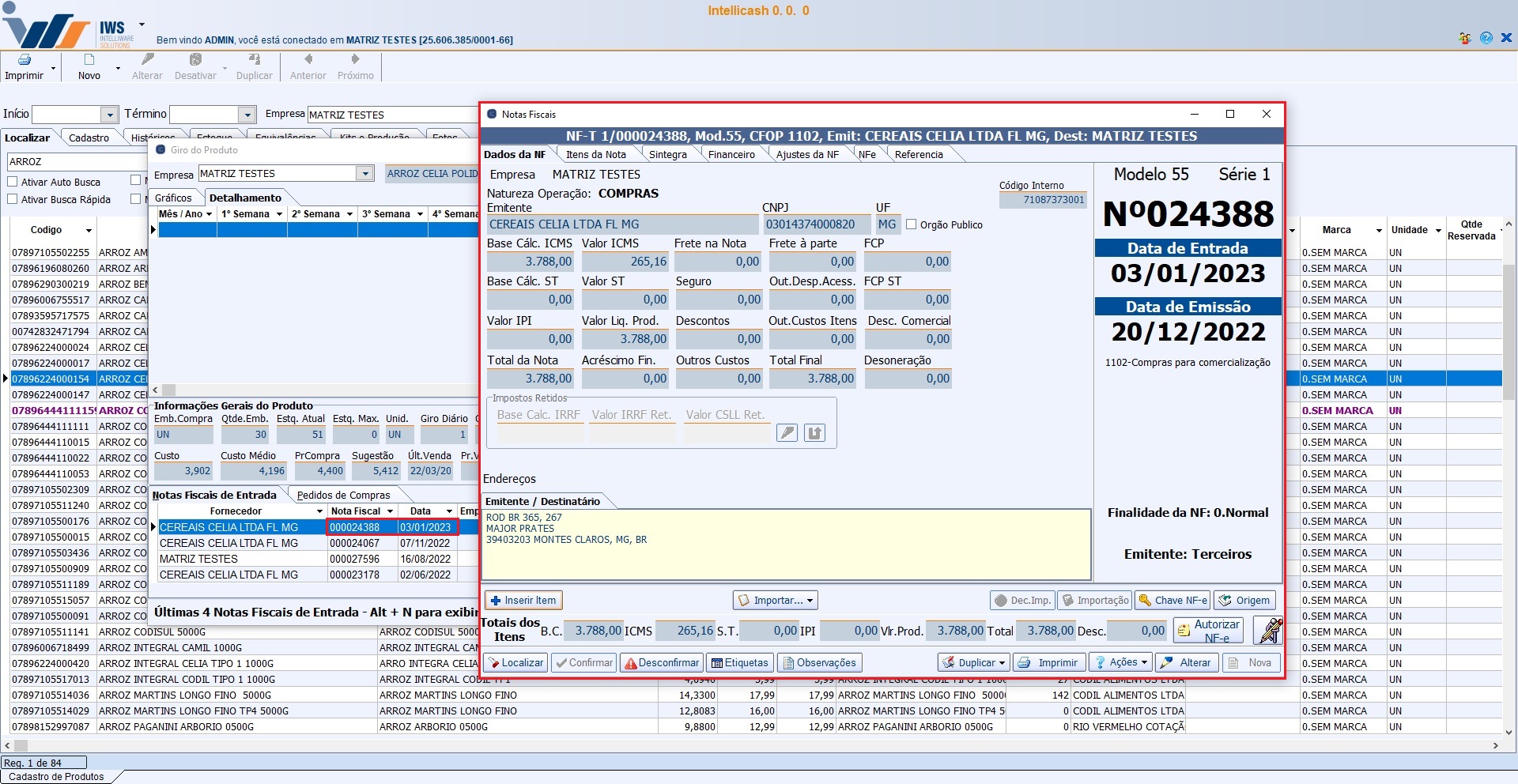Open the Imprimir toolbar dropdown arrow
1518x784 pixels.
point(53,69)
